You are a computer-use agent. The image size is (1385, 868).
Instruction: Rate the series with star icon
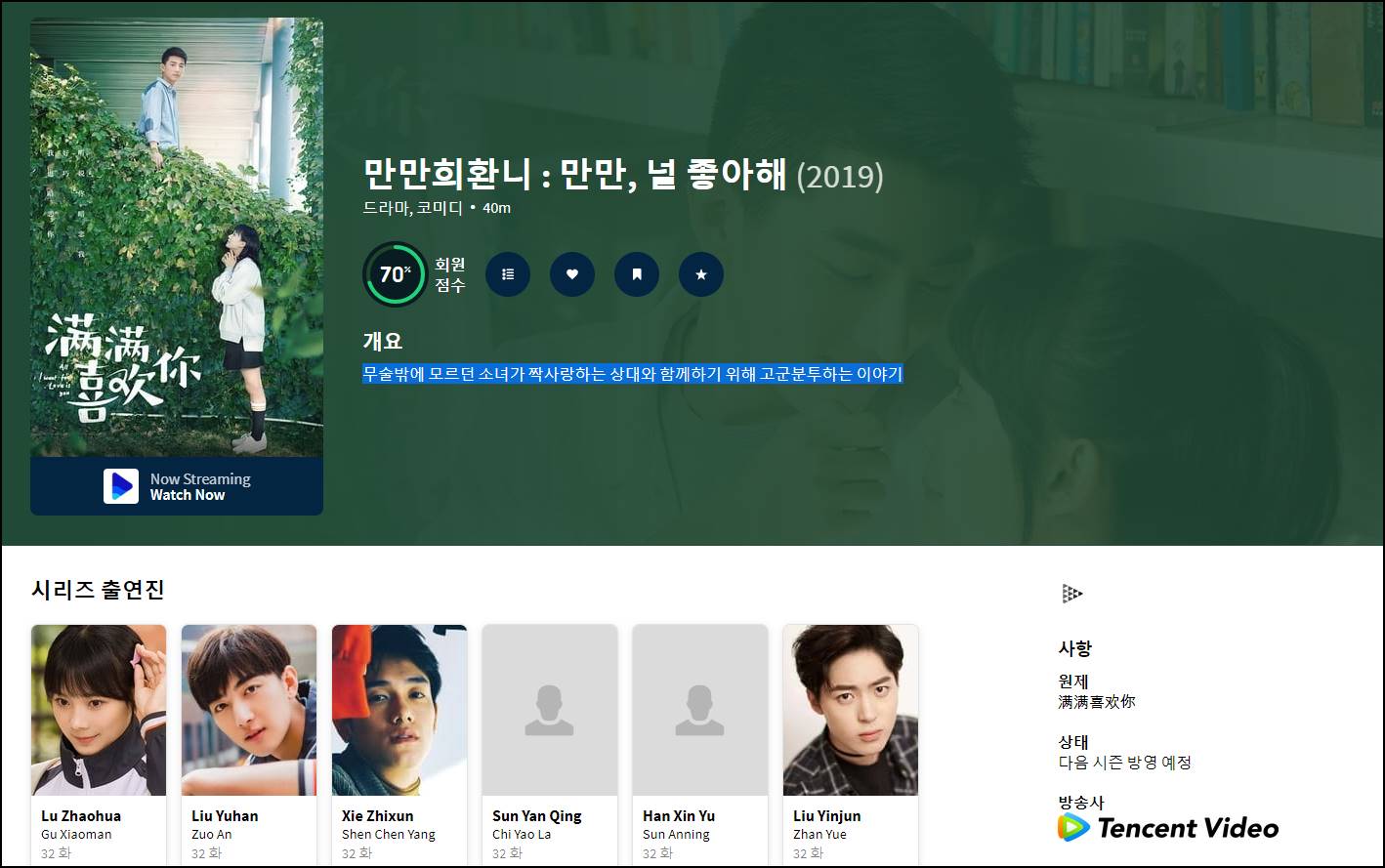(x=701, y=274)
